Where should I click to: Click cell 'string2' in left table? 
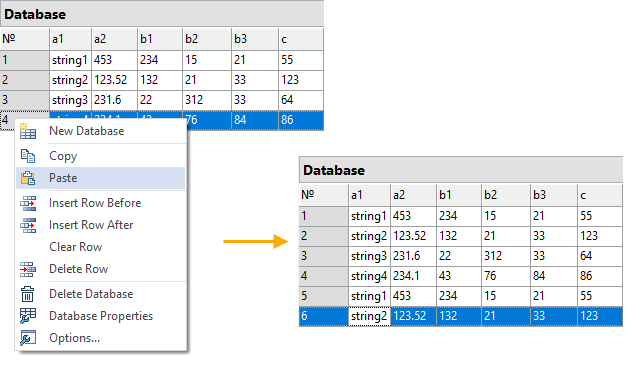tap(71, 80)
